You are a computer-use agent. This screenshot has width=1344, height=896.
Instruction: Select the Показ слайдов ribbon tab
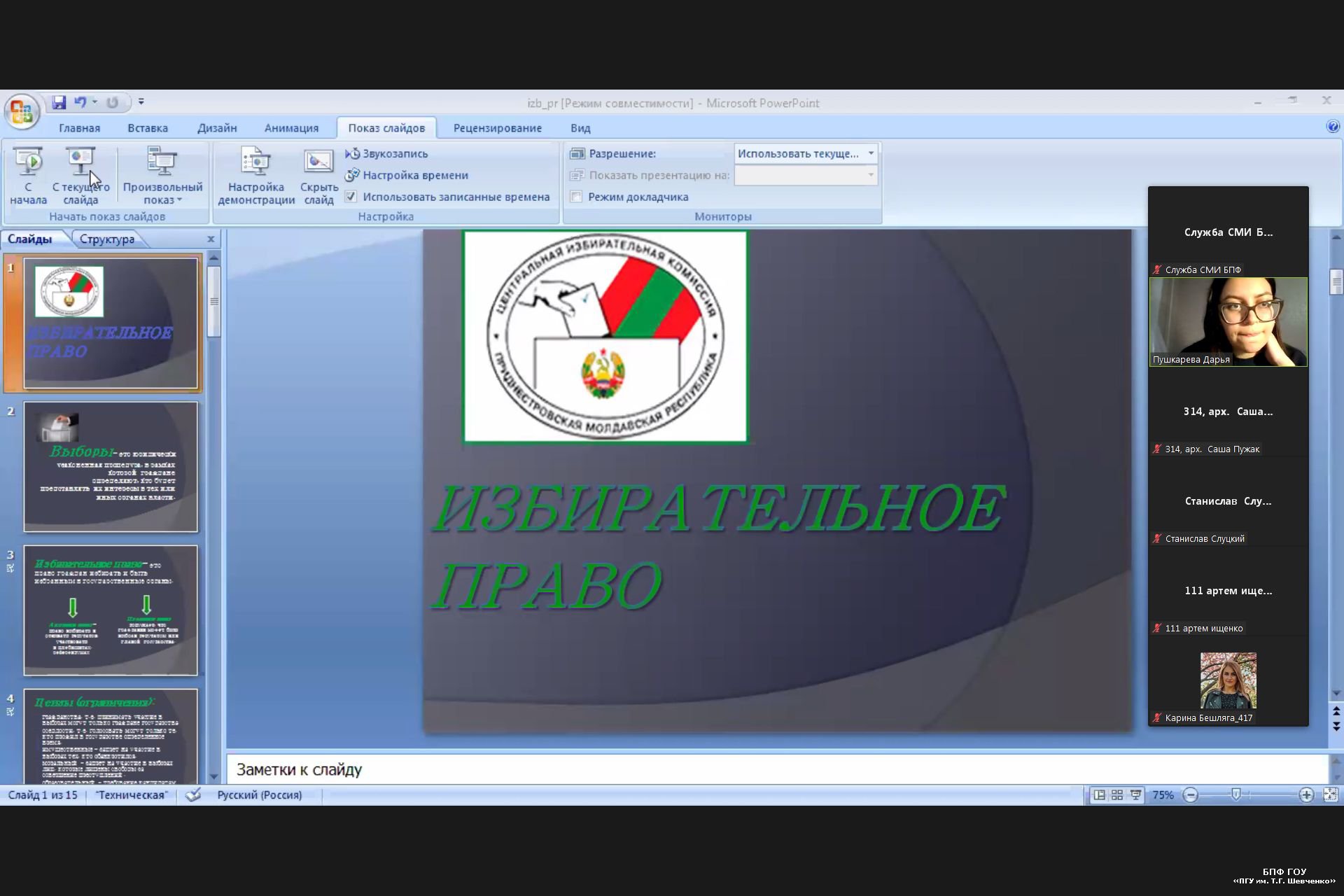click(386, 128)
